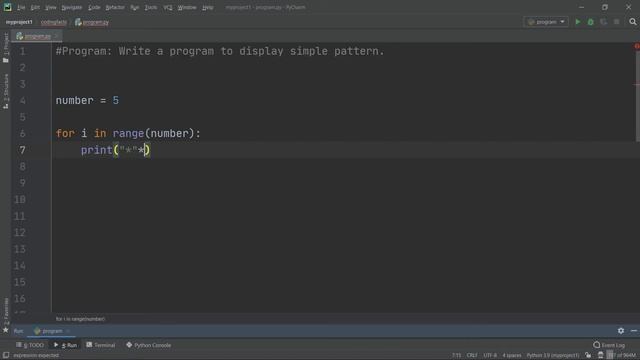Click the comment text on line 1
The width and height of the screenshot is (640, 360).
(220, 51)
